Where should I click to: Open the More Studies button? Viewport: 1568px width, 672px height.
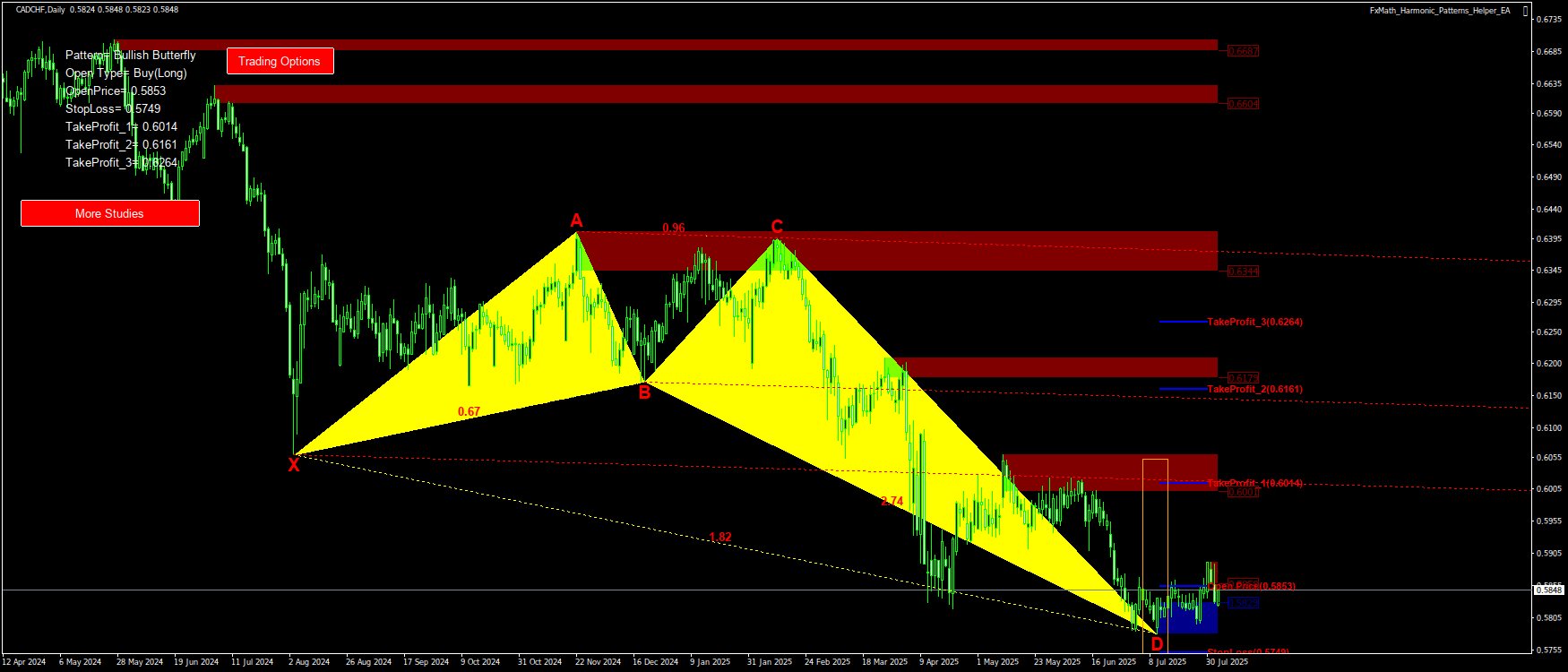[x=109, y=213]
